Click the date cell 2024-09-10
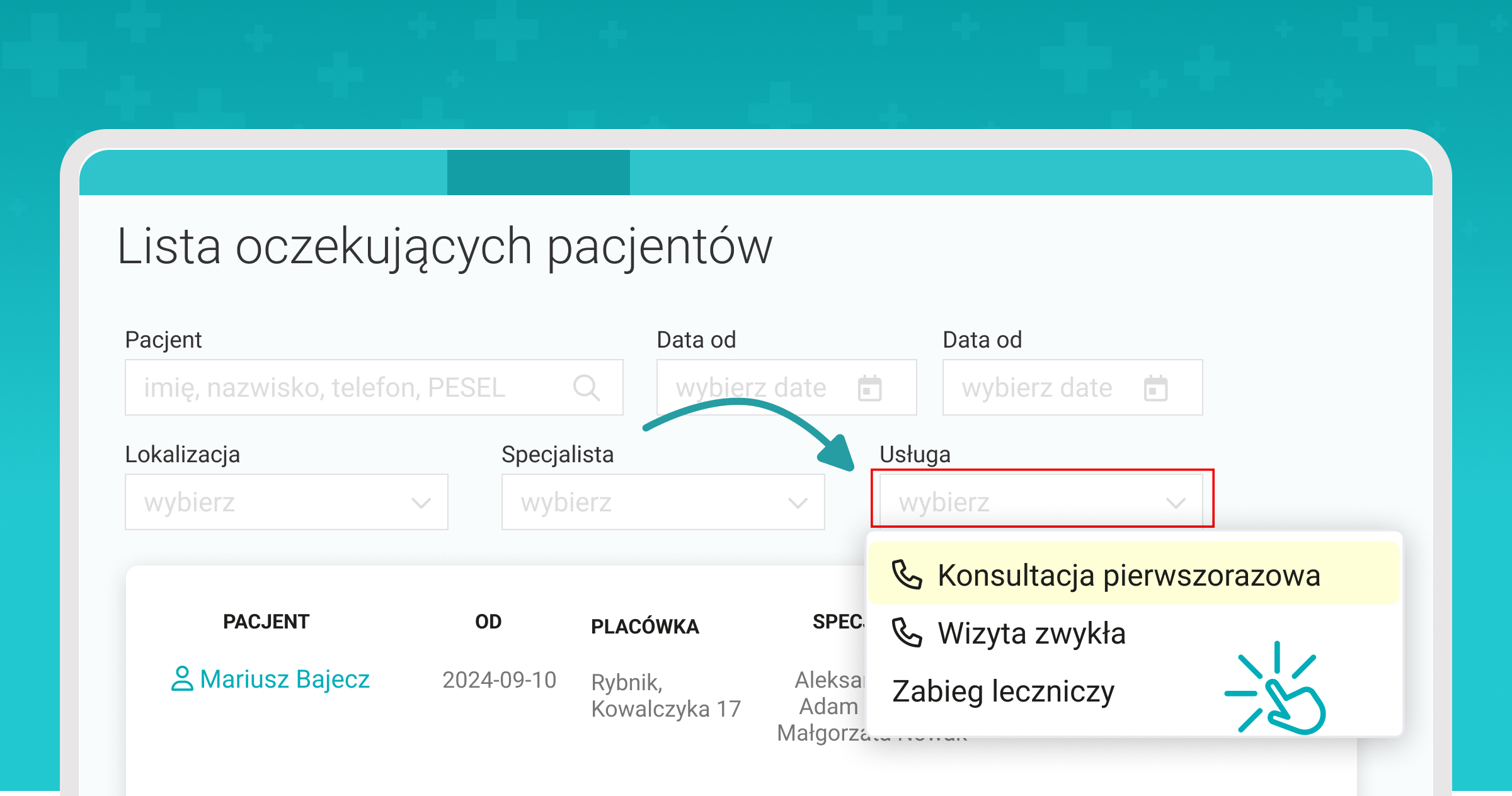Viewport: 1512px width, 796px height. [x=499, y=680]
